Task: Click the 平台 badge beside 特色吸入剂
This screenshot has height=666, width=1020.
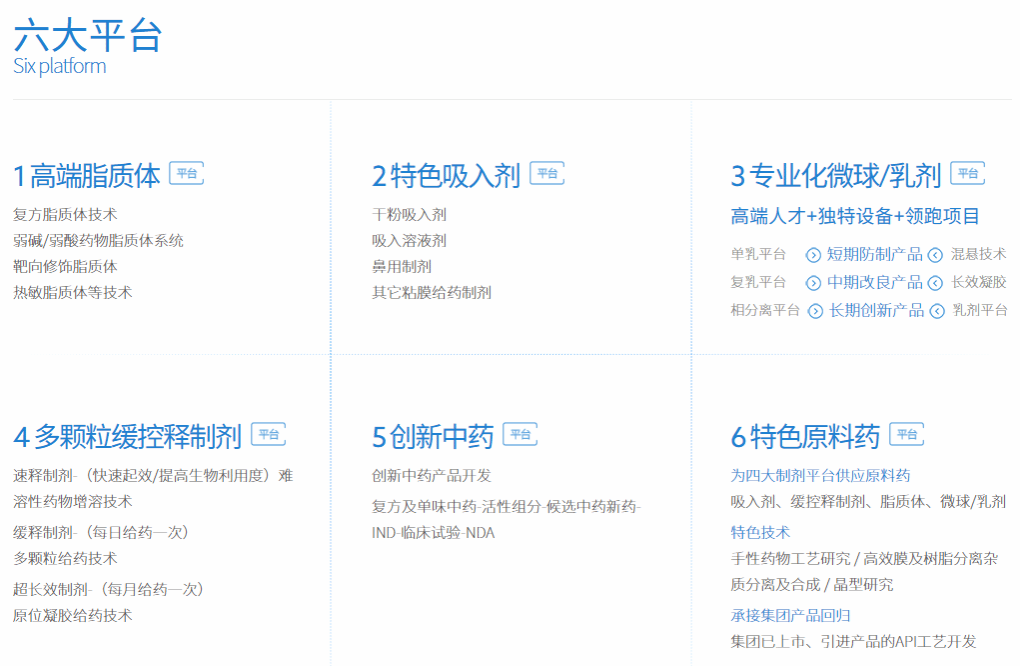Action: pyautogui.click(x=547, y=173)
